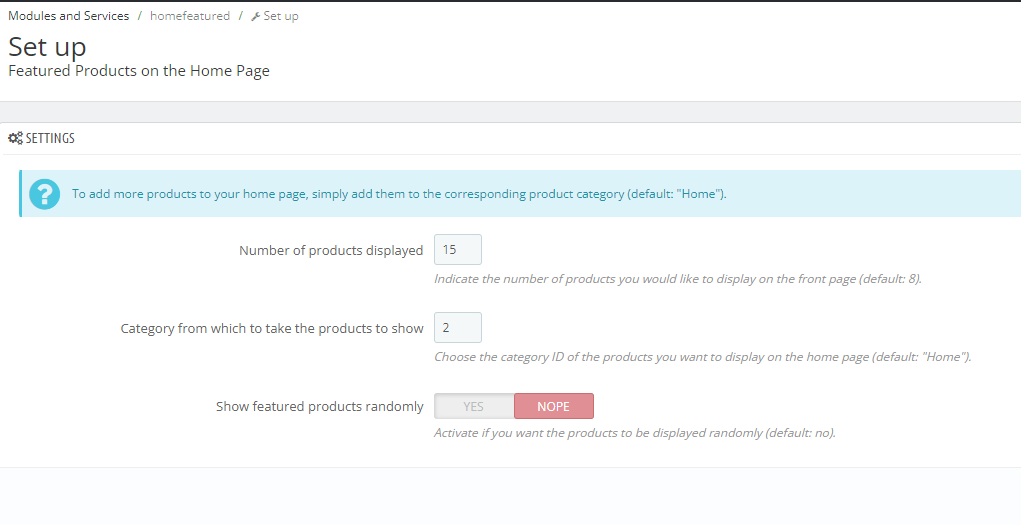The width and height of the screenshot is (1021, 525).
Task: Click help text about random display activation
Action: coord(634,434)
